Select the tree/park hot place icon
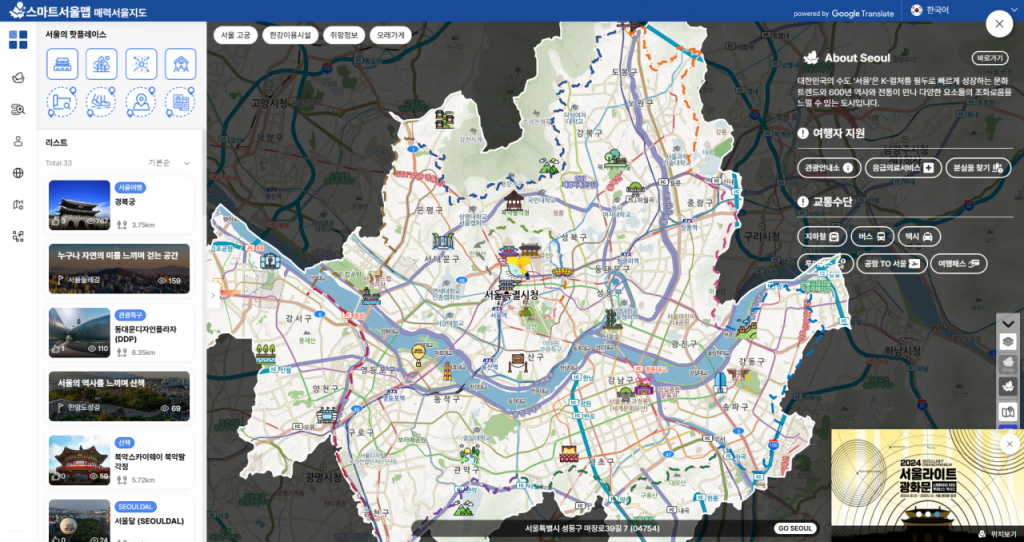This screenshot has height=542, width=1024. click(101, 64)
